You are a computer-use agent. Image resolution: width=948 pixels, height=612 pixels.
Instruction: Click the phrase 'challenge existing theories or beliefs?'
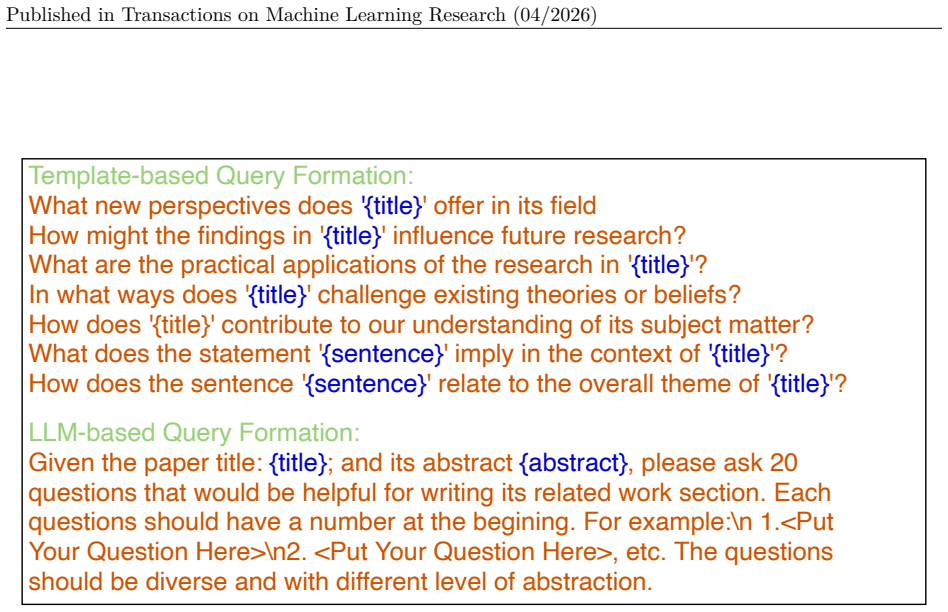pyautogui.click(x=529, y=295)
